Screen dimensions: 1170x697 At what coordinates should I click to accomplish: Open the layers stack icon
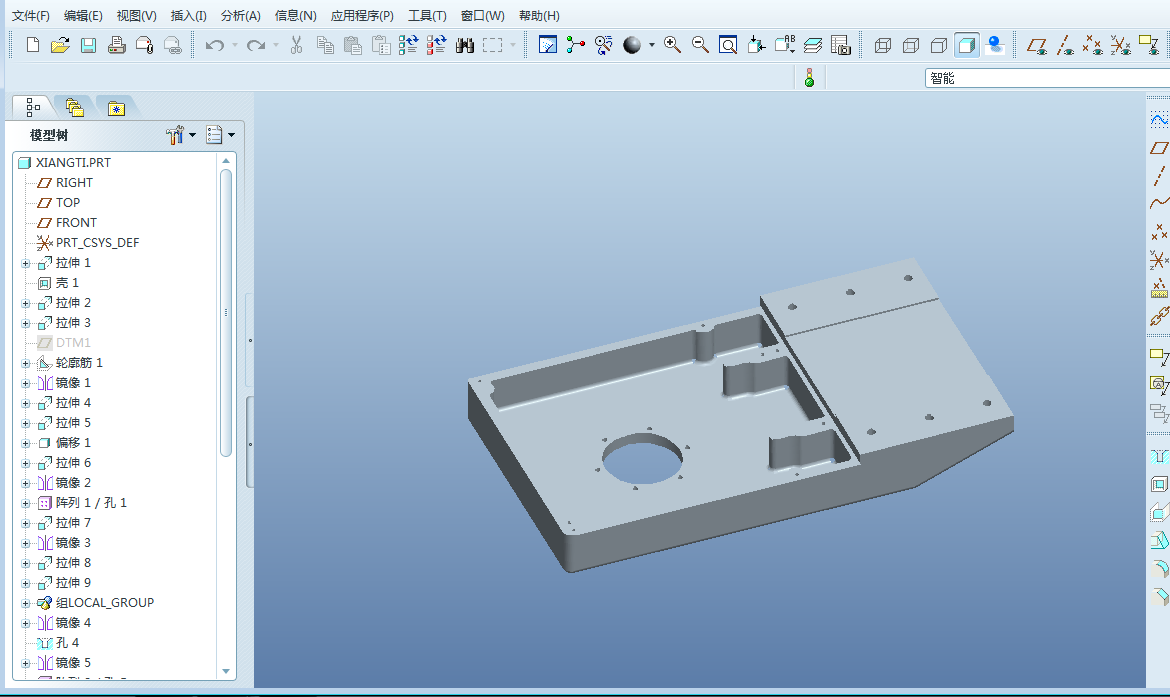tap(813, 45)
